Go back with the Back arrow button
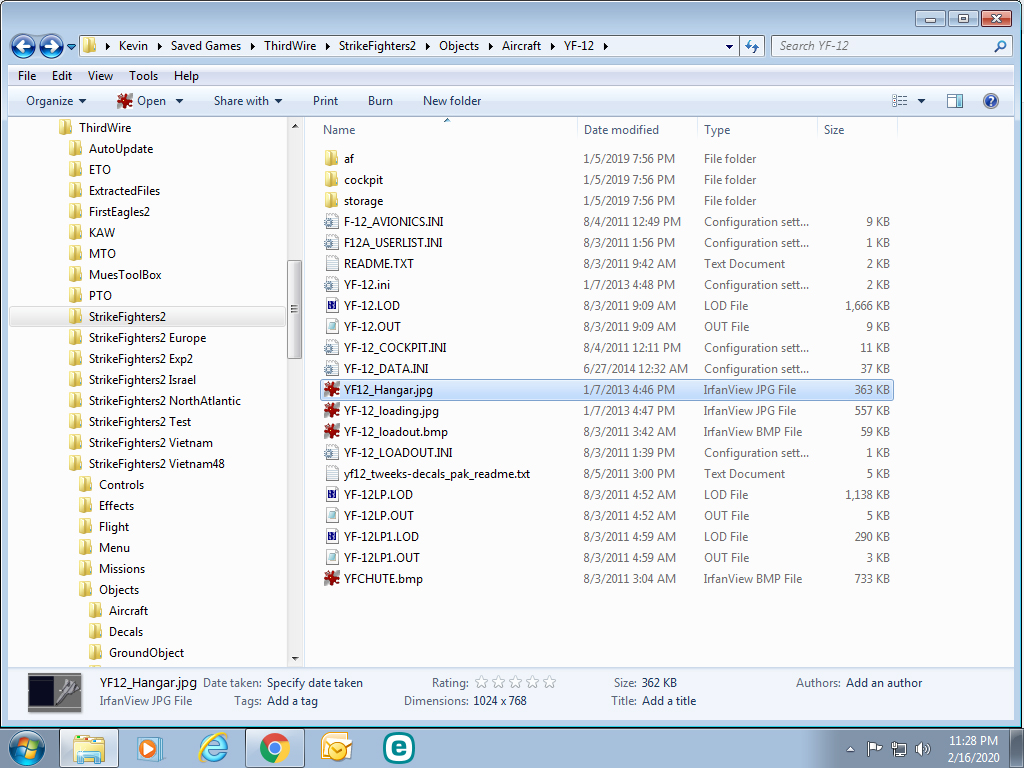Viewport: 1024px width, 768px height. coord(24,46)
